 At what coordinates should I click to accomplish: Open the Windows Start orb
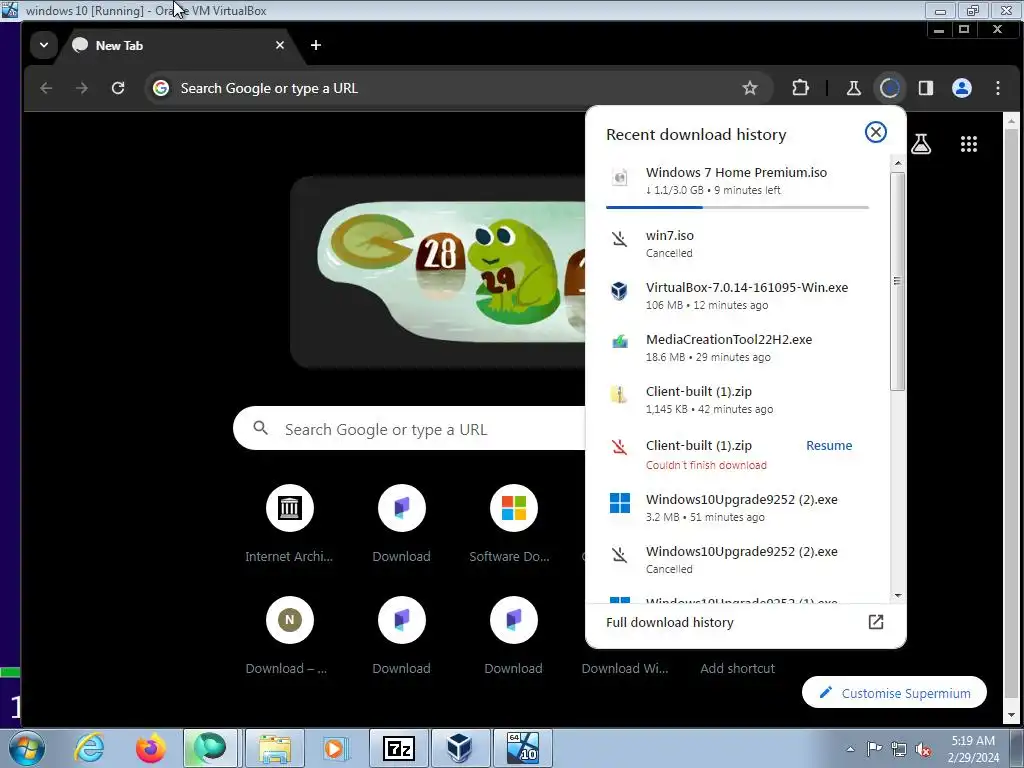point(27,748)
